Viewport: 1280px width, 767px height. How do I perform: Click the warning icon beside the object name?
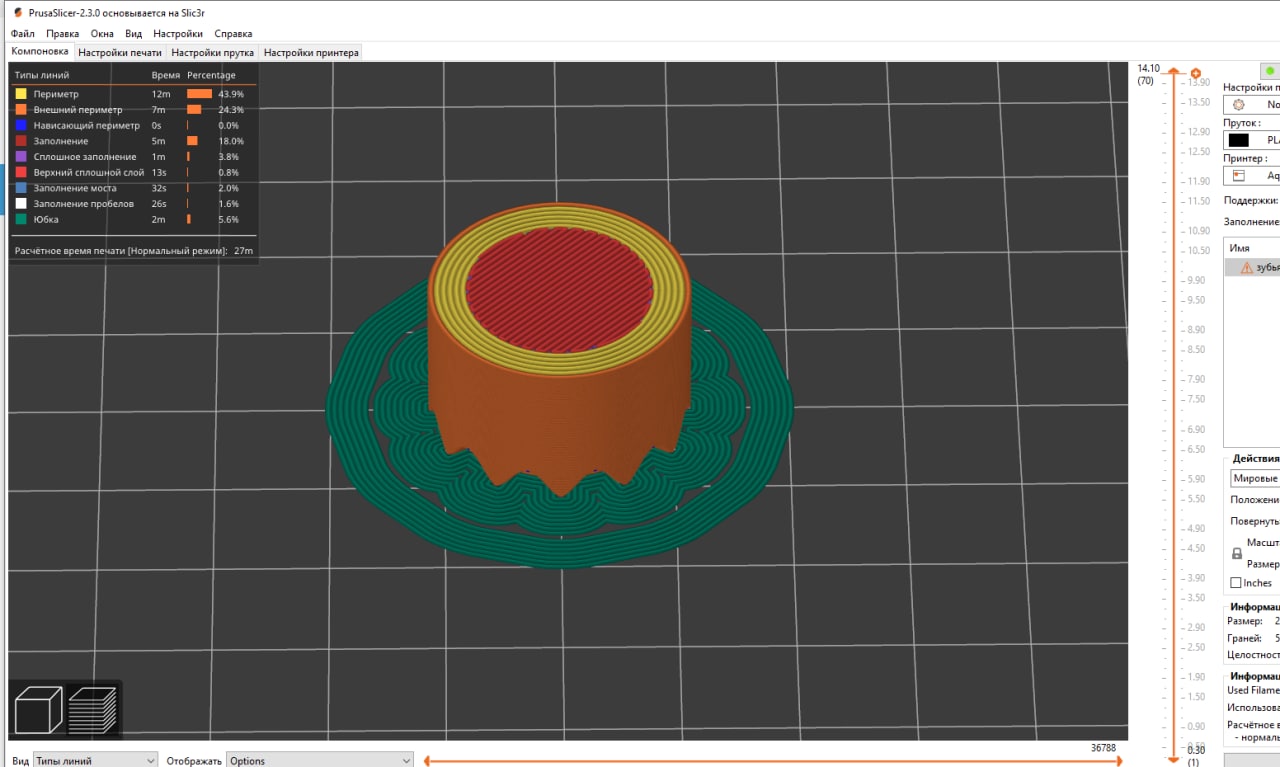pyautogui.click(x=1246, y=268)
